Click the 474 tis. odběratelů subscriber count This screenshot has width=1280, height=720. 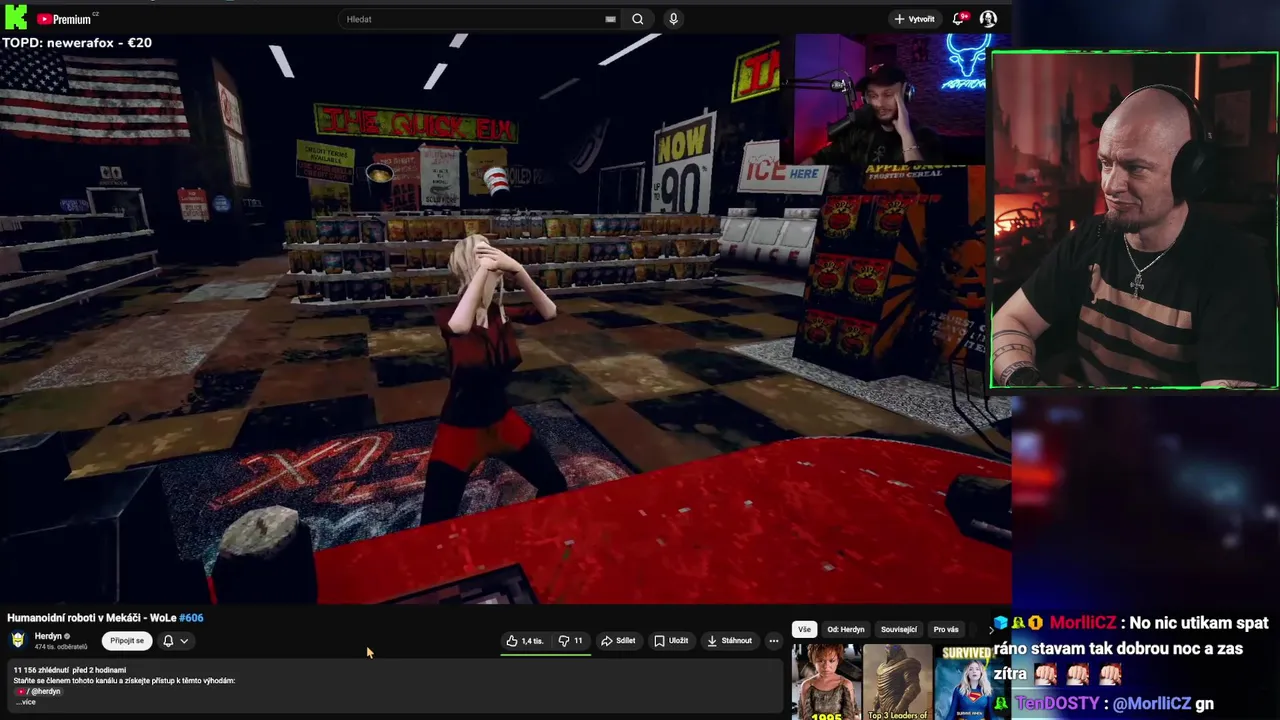click(61, 647)
